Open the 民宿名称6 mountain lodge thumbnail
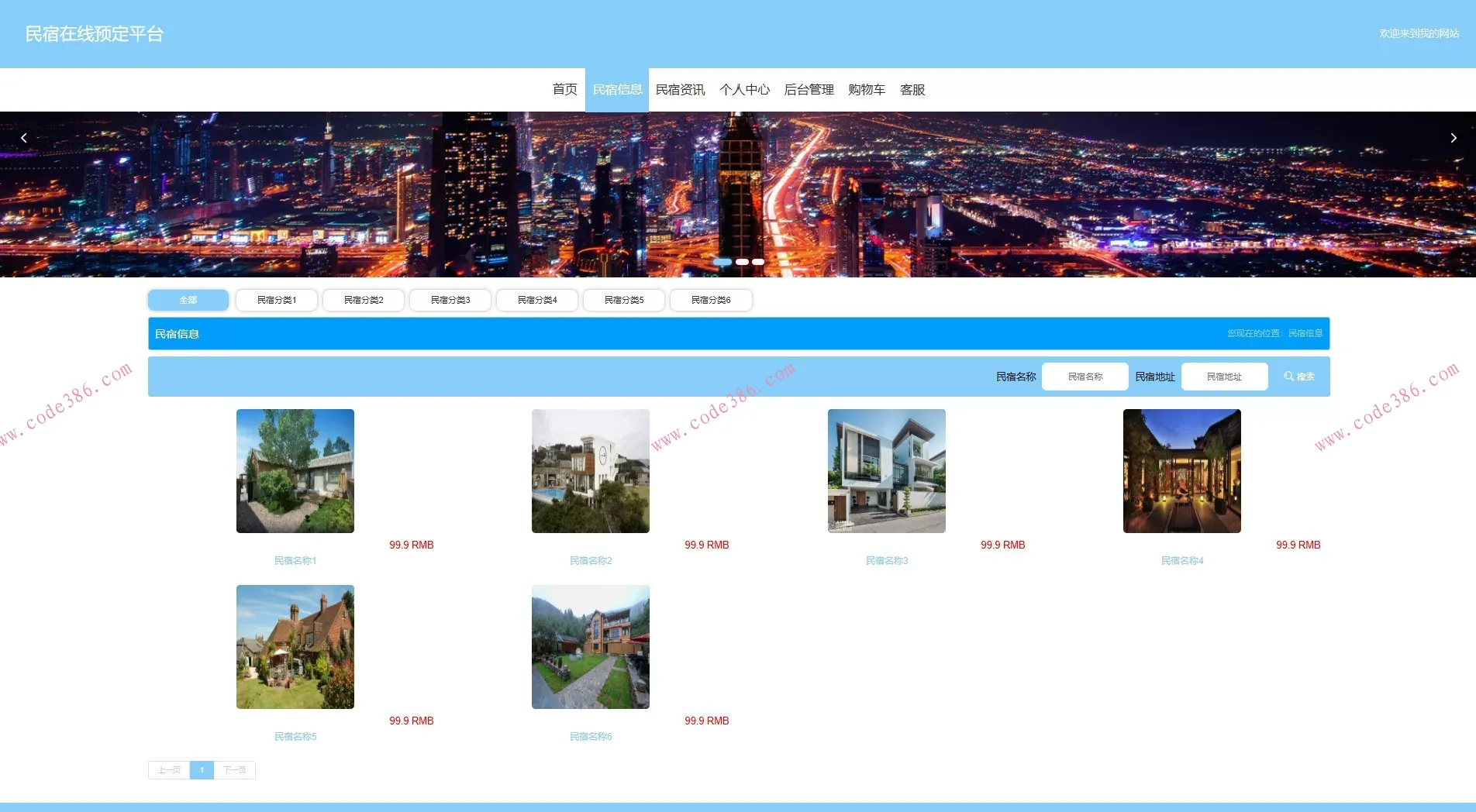 [591, 647]
